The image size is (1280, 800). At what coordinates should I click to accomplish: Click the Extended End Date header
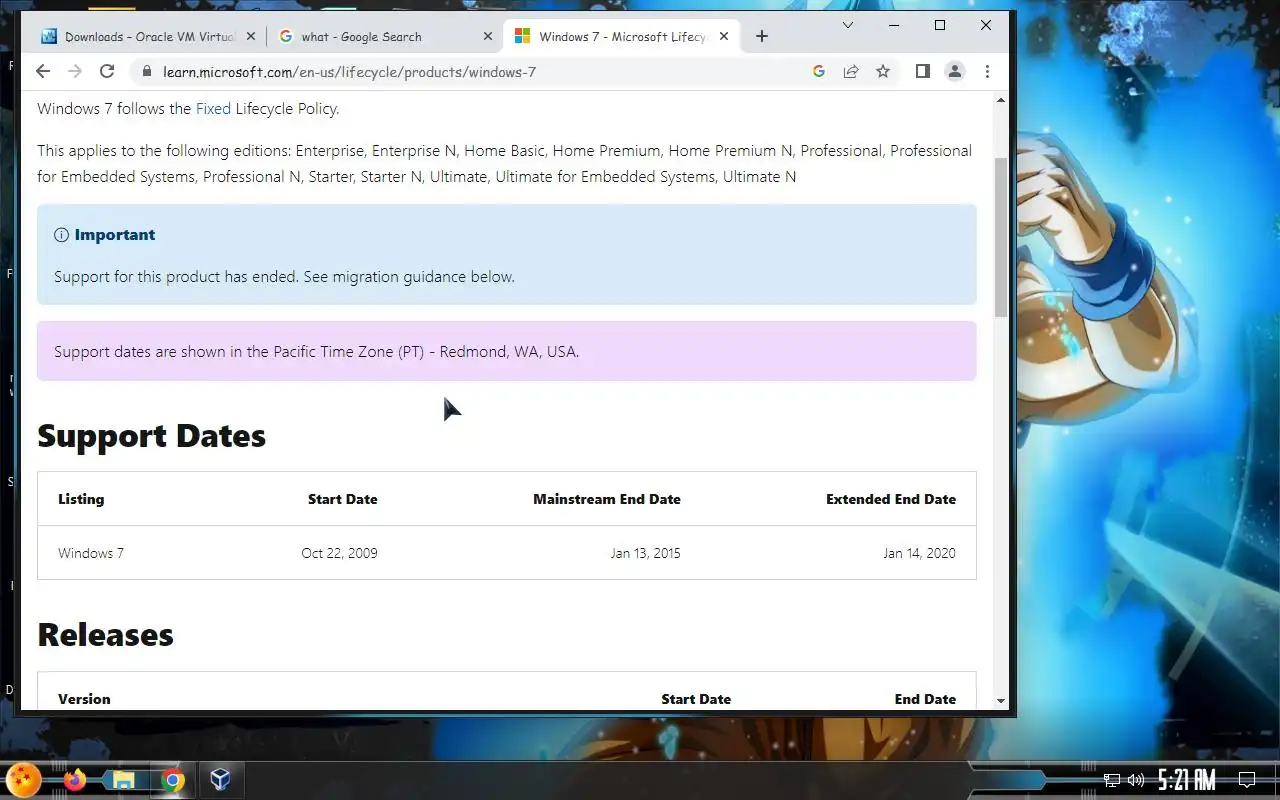(891, 499)
